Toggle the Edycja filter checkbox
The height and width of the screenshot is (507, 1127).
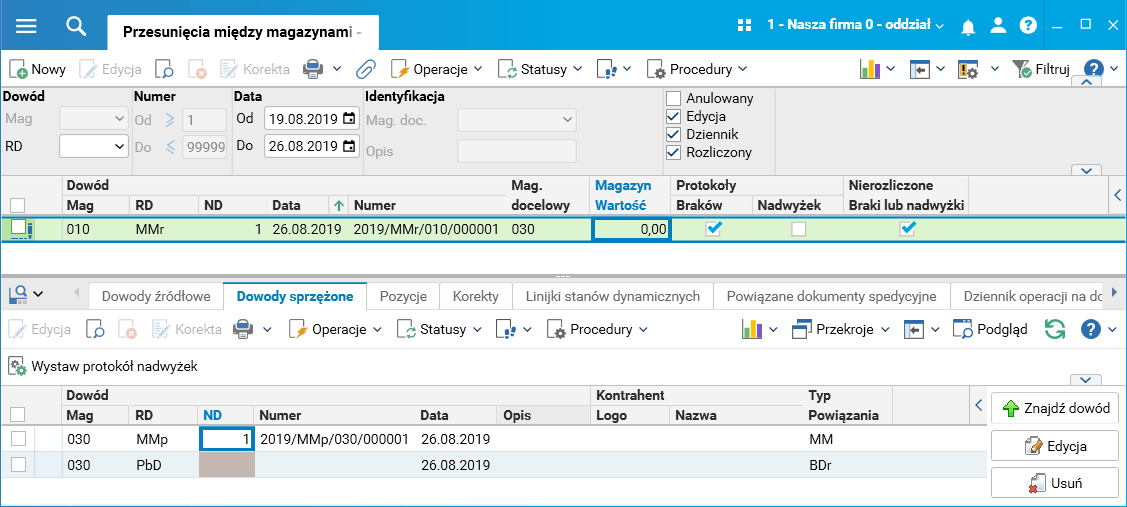[673, 116]
